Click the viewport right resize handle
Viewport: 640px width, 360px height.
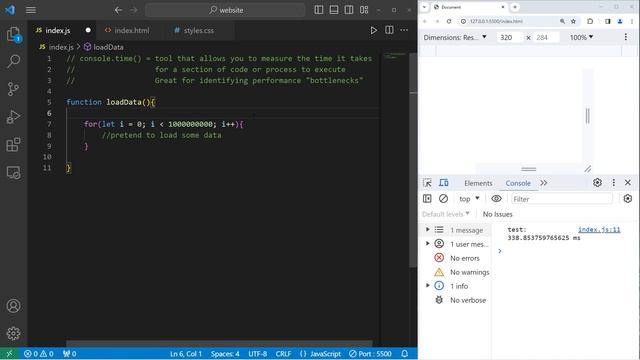pos(588,116)
